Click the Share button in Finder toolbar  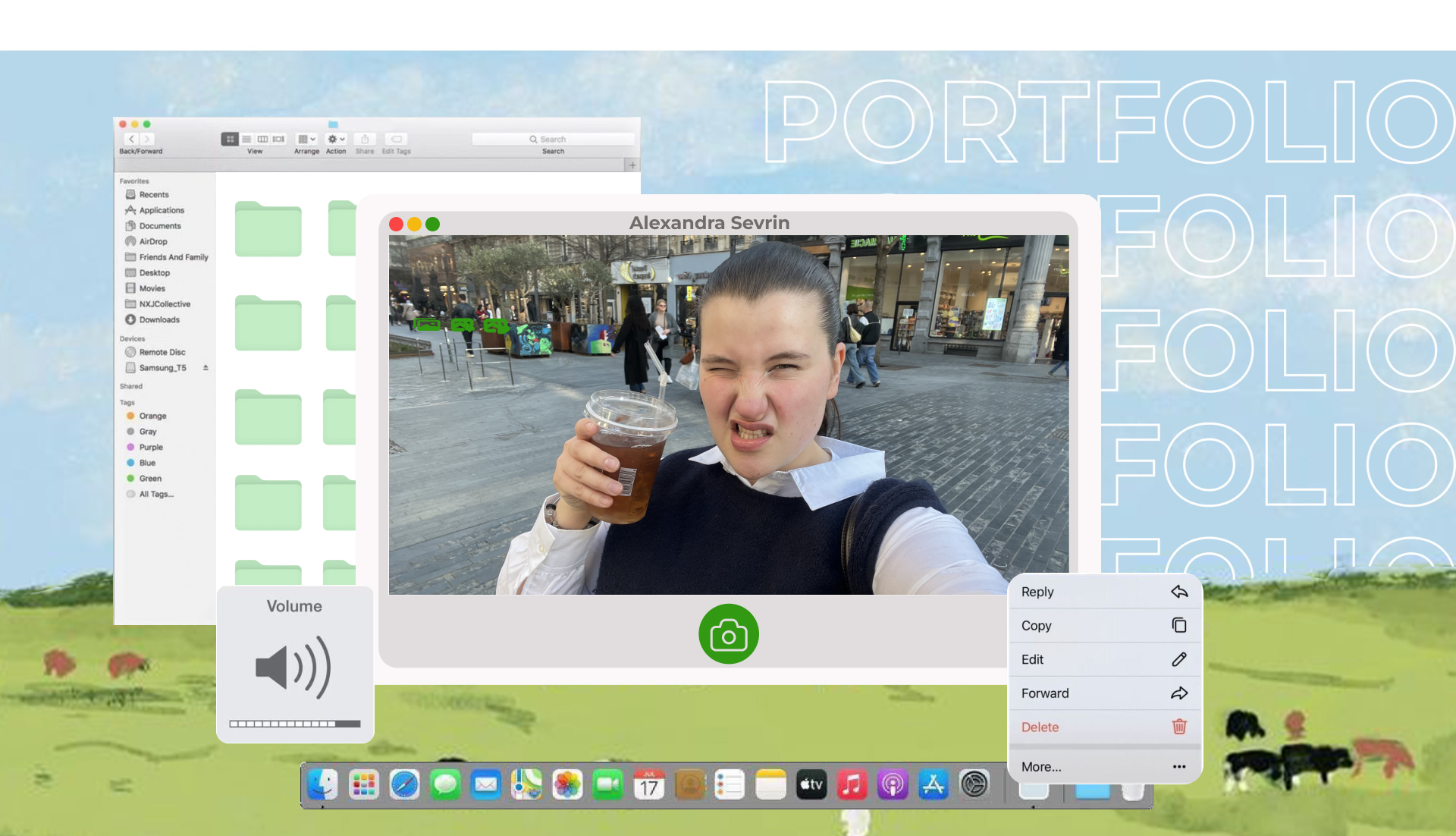tap(365, 139)
